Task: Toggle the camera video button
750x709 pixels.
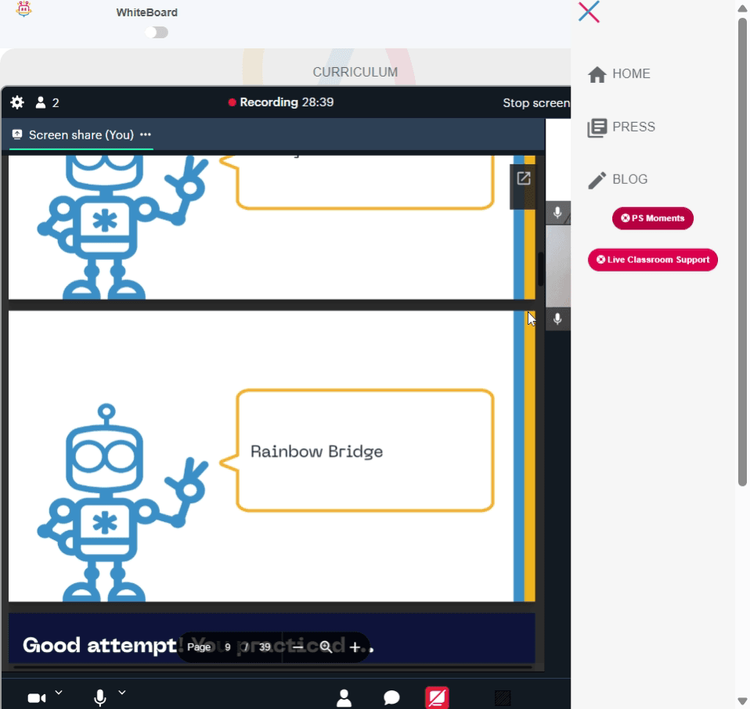Action: 37,698
